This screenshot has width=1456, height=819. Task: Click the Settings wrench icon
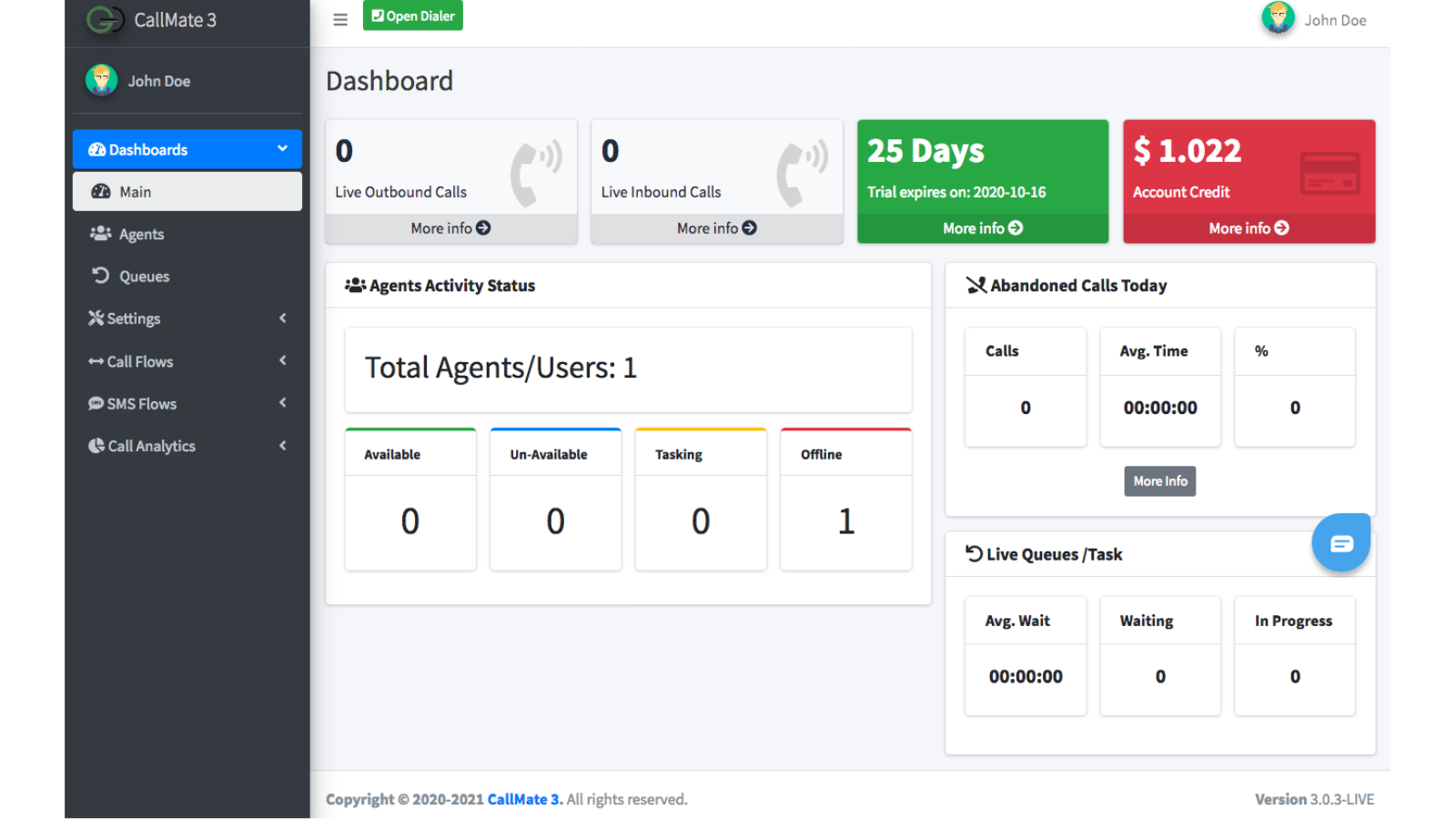click(x=96, y=318)
